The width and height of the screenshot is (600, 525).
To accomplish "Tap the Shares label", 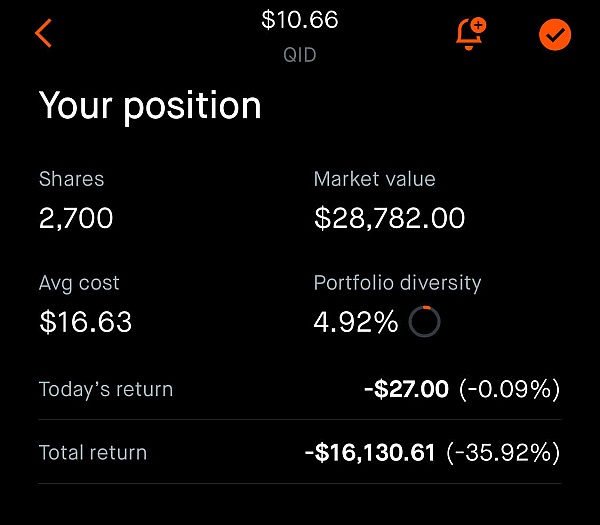I will 71,179.
